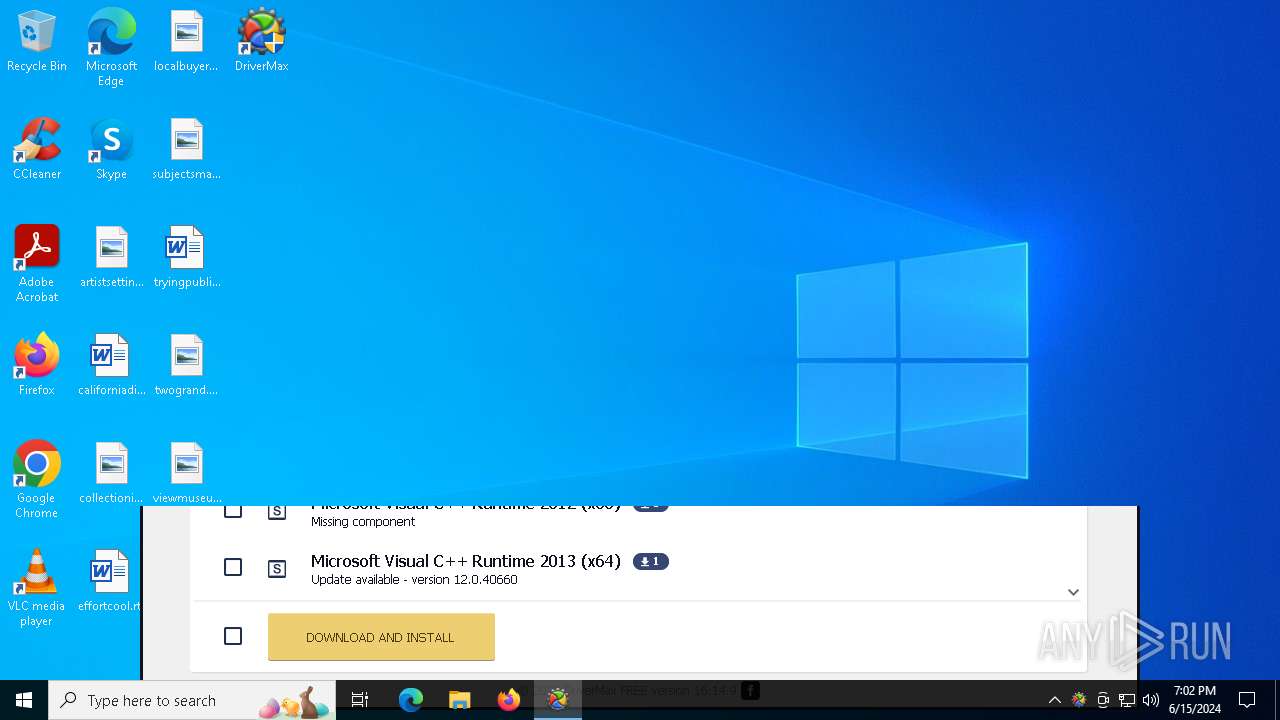This screenshot has width=1280, height=720.
Task: Click the DriverMax system tray icon
Action: point(1079,700)
